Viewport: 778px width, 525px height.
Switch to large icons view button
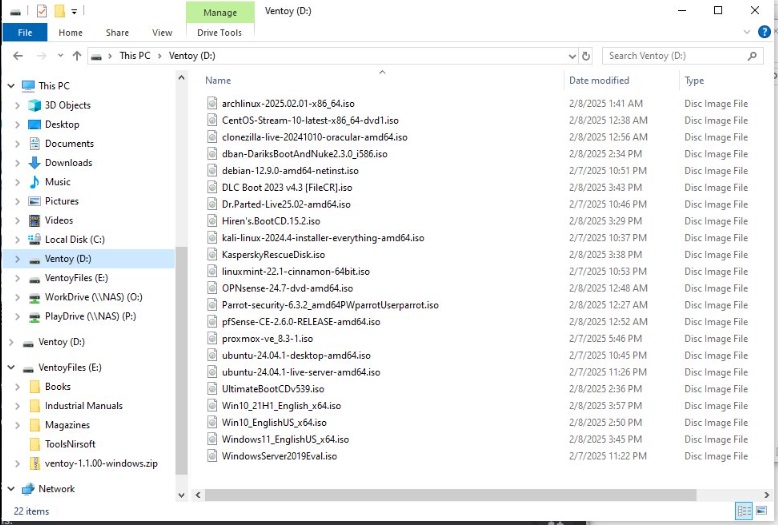(x=761, y=511)
